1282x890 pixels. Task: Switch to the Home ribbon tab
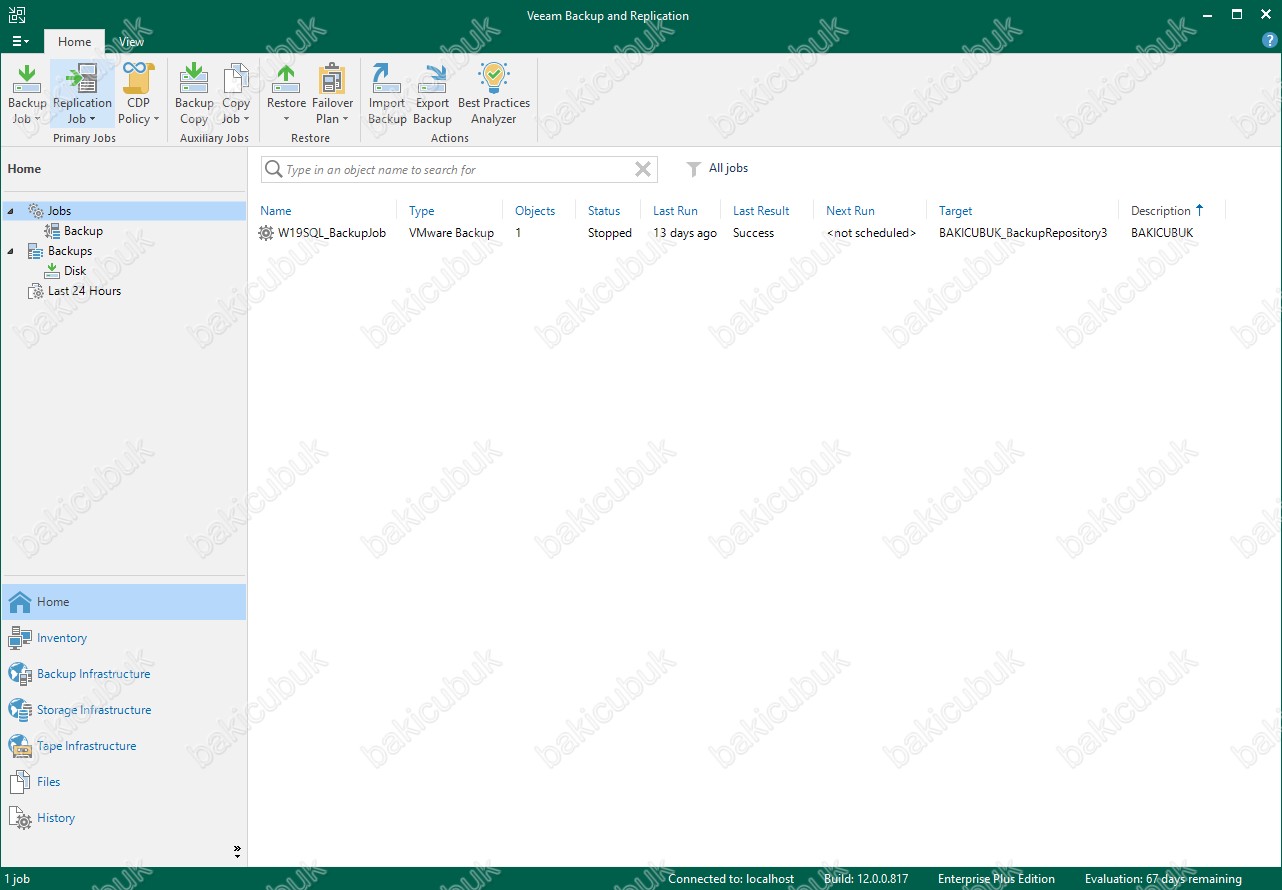(x=74, y=42)
